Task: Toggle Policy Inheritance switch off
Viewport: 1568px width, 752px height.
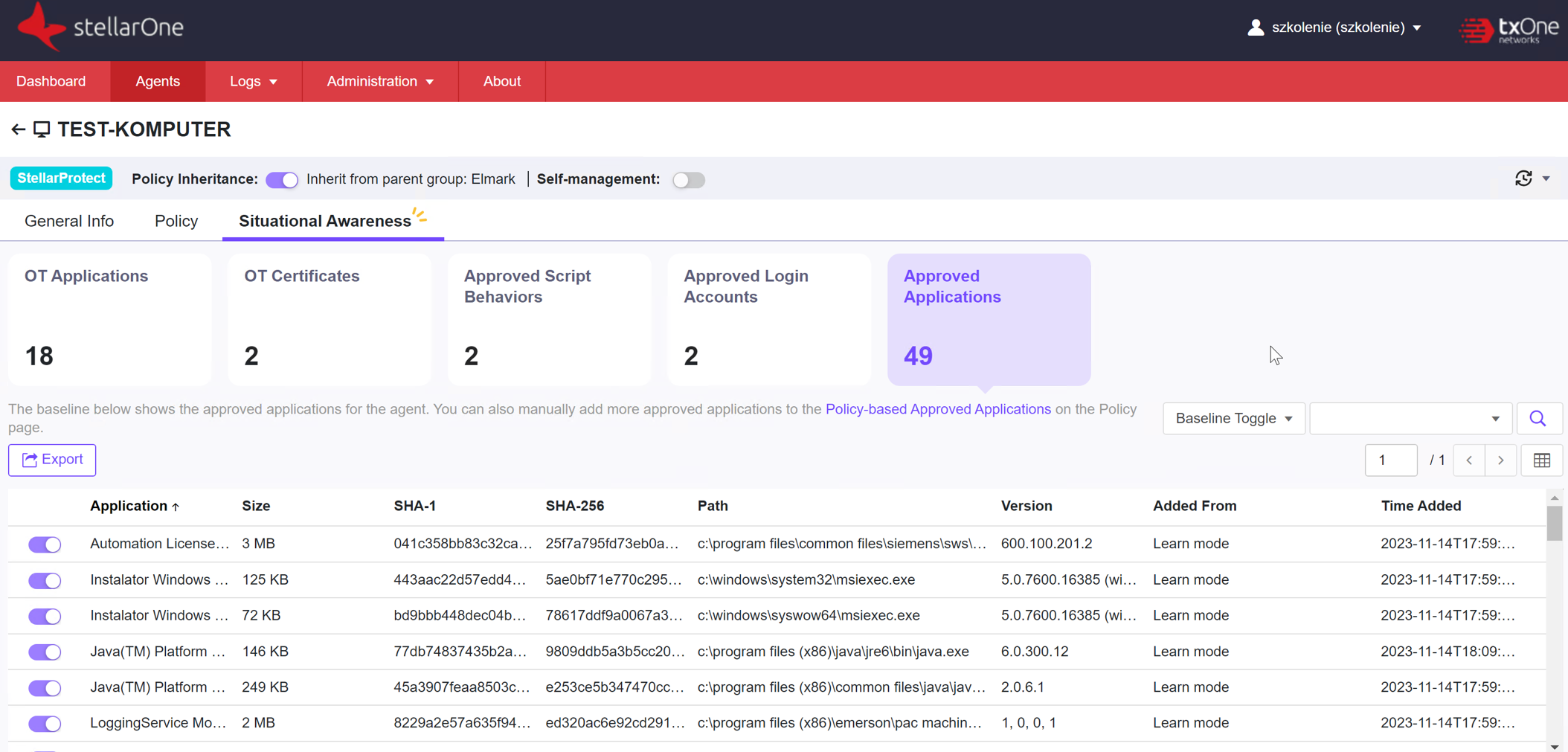Action: pos(282,180)
